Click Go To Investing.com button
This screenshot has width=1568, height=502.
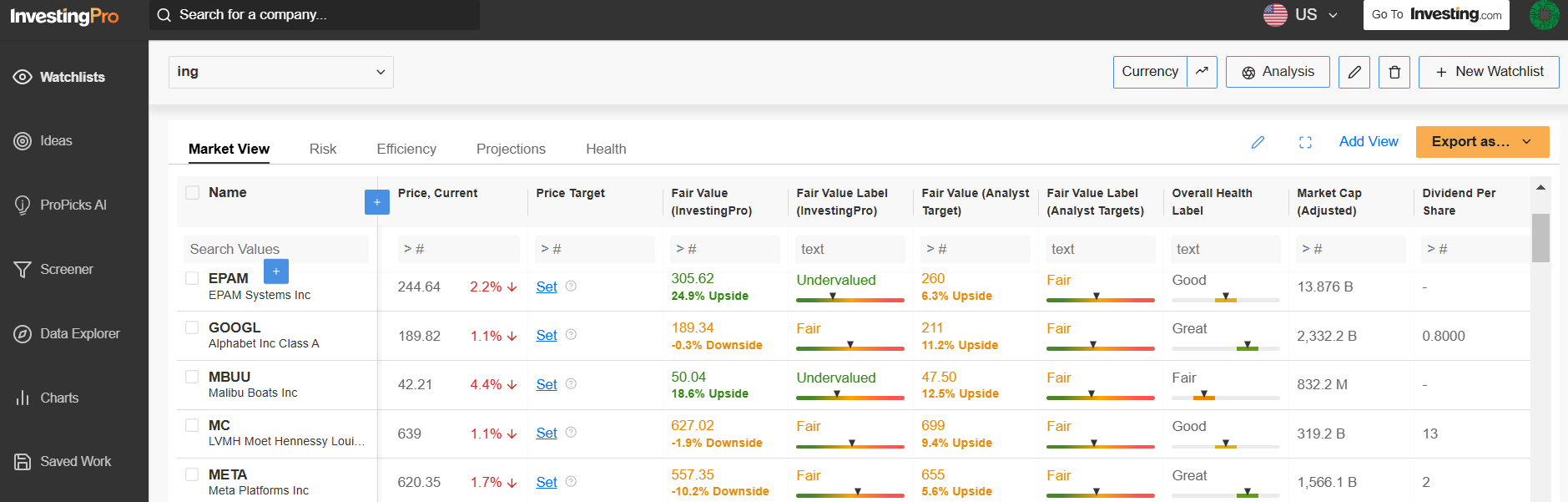pyautogui.click(x=1436, y=15)
